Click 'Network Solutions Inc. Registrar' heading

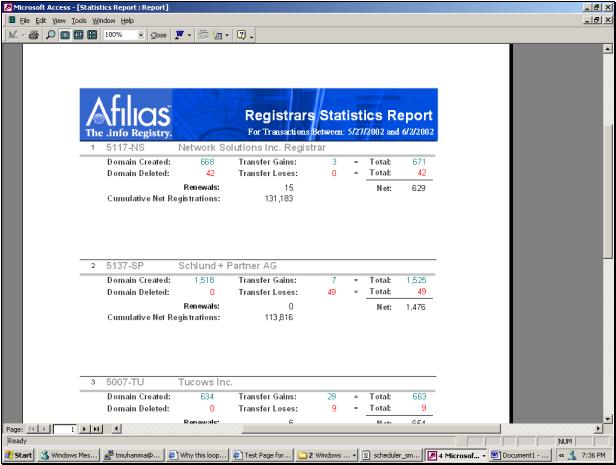(252, 148)
